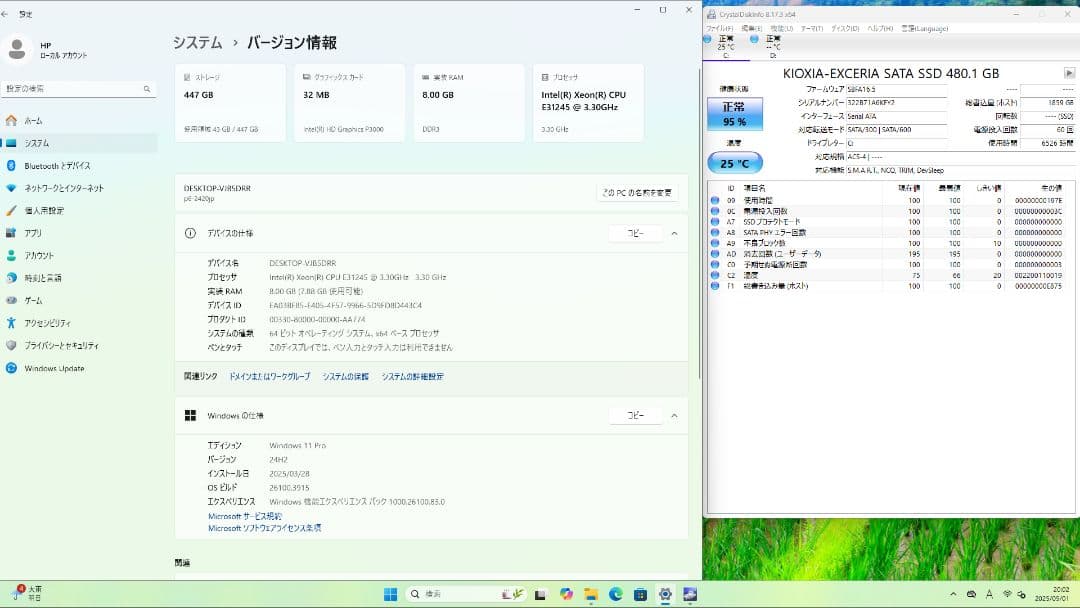Expand the 関連 section at page bottom
The width and height of the screenshot is (1080, 608).
(430, 562)
